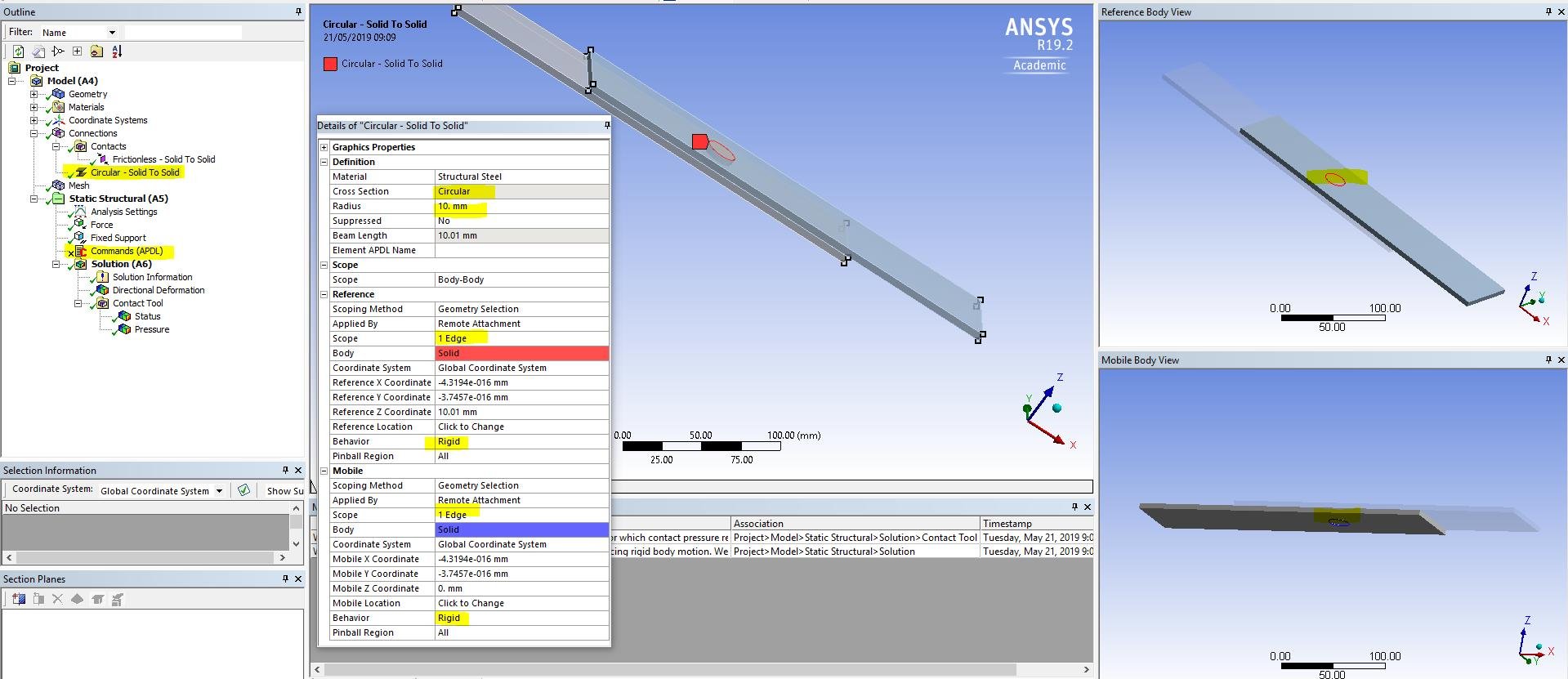Click the Clear Search eraser icon in Outline
1568x679 pixels.
pyautogui.click(x=38, y=51)
